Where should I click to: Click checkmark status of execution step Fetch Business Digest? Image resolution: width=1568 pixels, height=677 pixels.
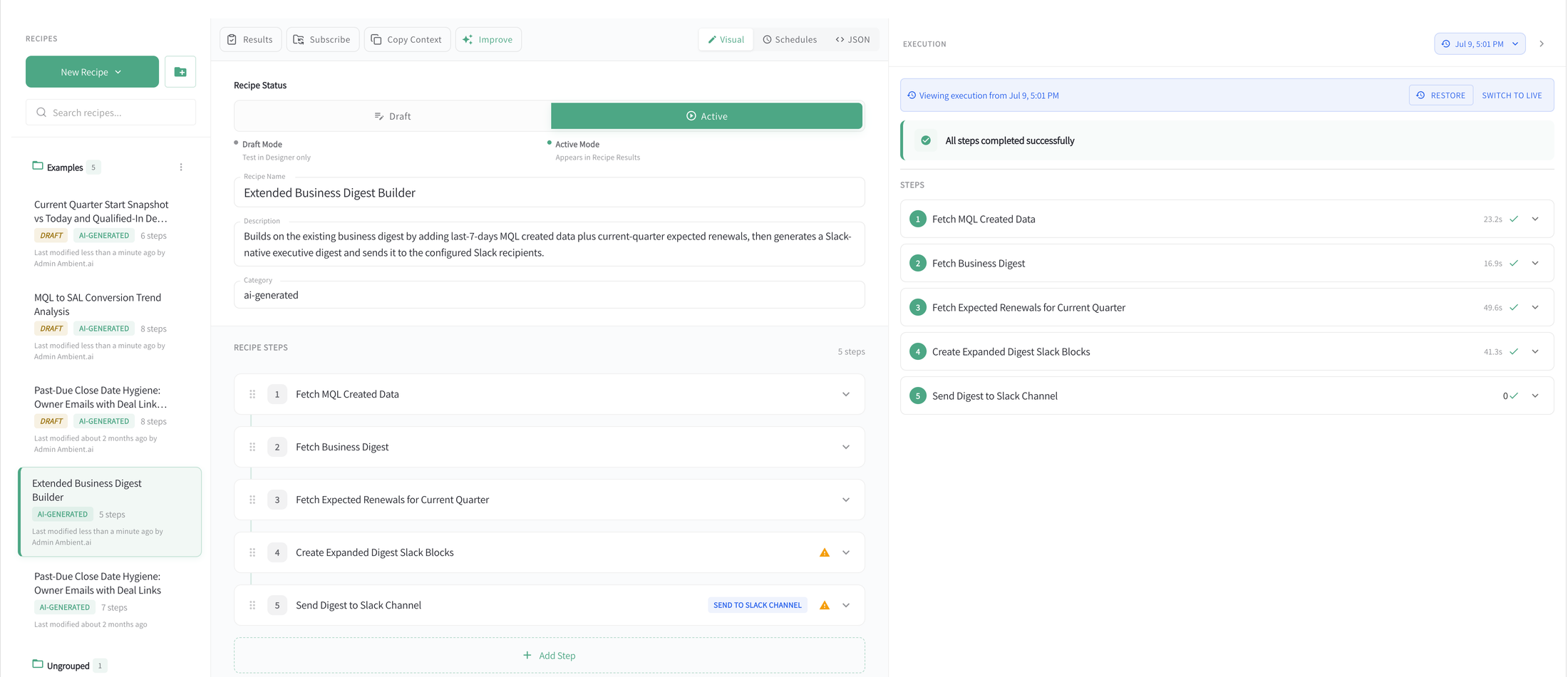tap(1514, 263)
